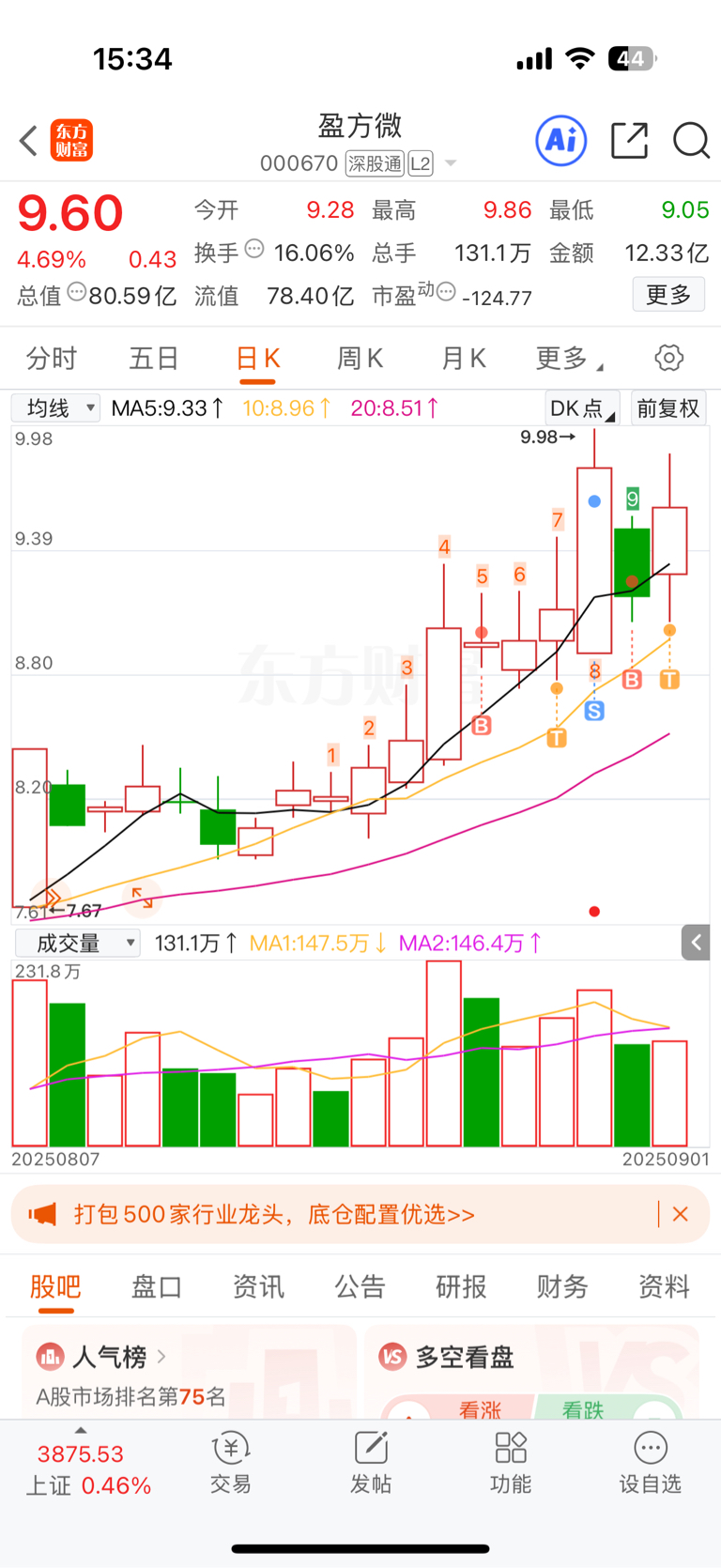Open the 公告 tab
Image resolution: width=721 pixels, height=1568 pixels.
pos(360,1286)
